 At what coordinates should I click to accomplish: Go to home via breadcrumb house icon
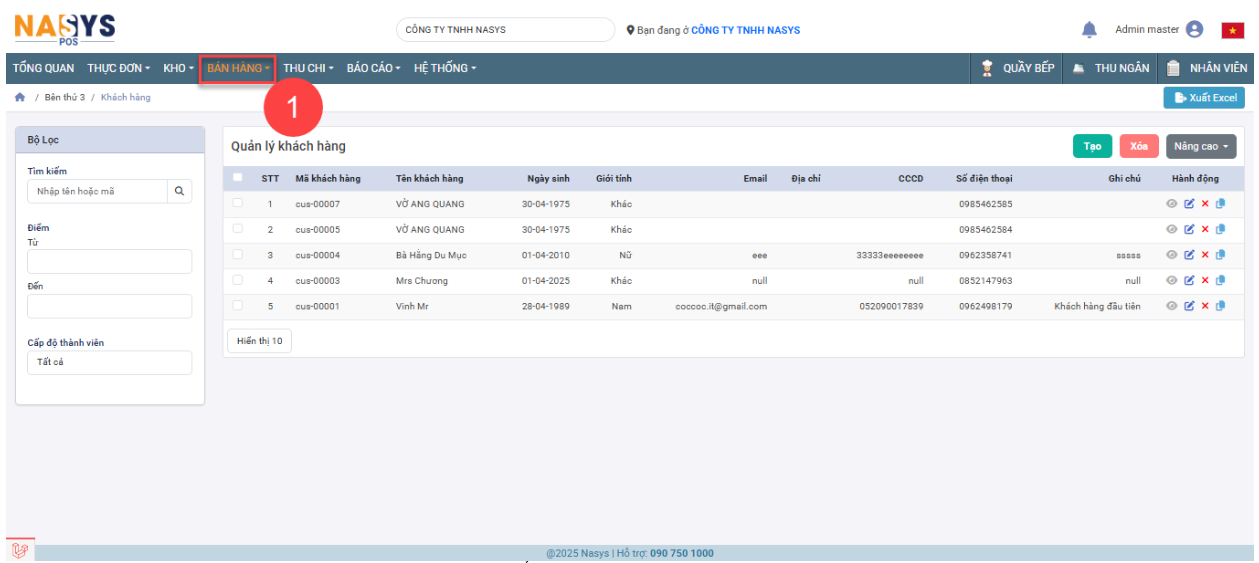click(20, 98)
